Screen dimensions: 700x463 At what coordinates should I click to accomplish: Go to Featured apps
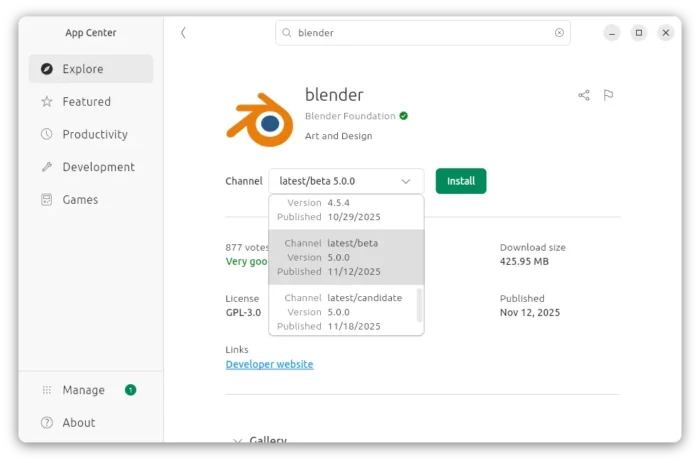point(91,102)
